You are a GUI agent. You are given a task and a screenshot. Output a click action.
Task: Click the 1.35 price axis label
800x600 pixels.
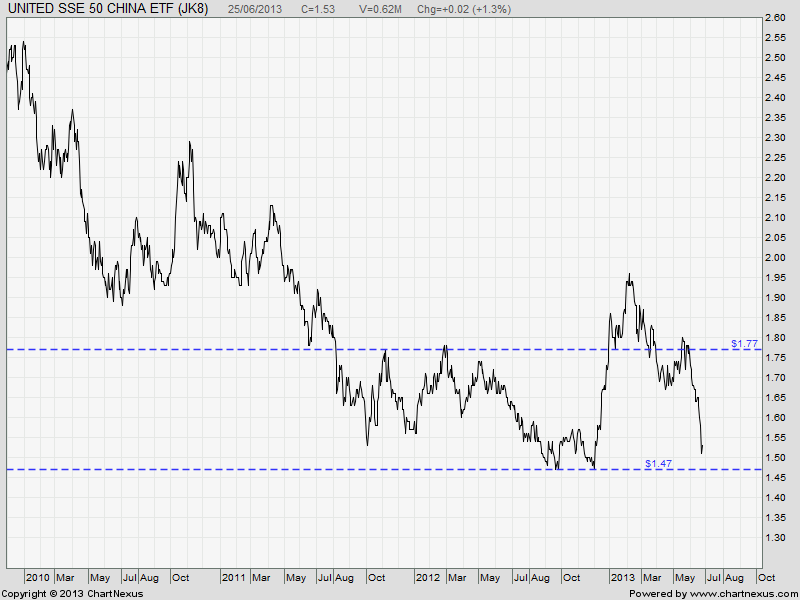775,518
